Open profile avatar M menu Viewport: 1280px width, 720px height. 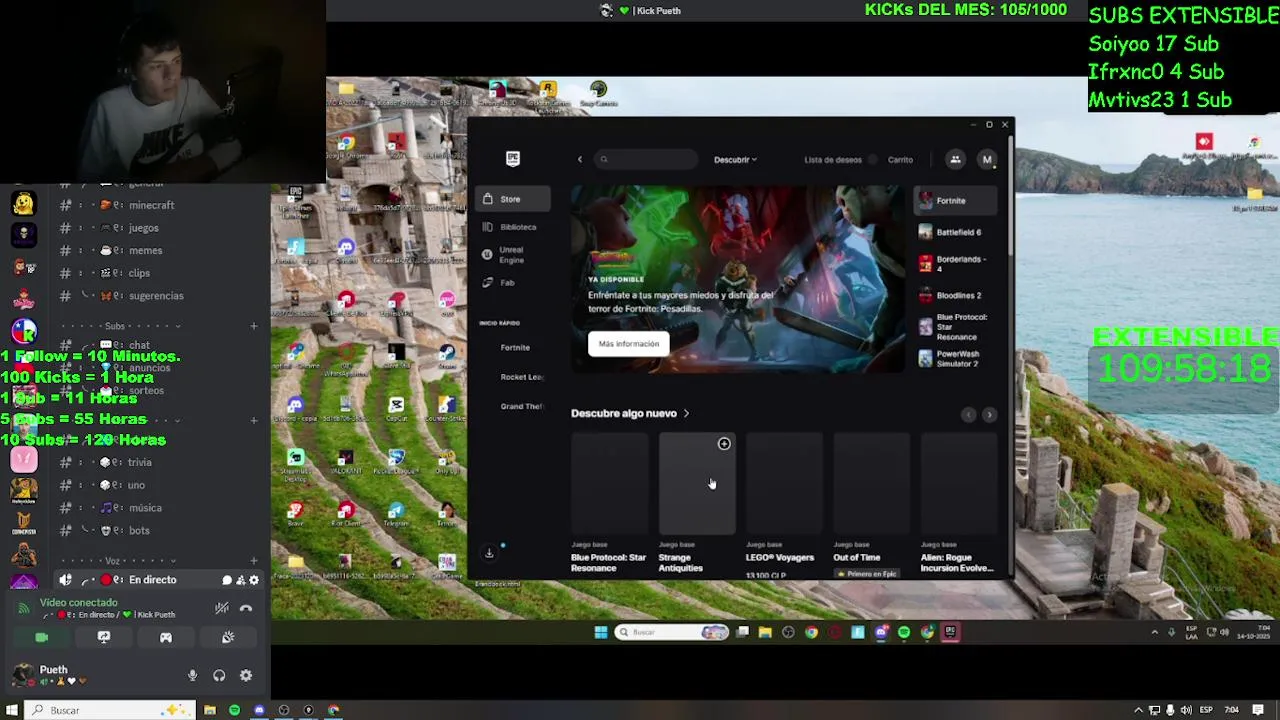987,159
